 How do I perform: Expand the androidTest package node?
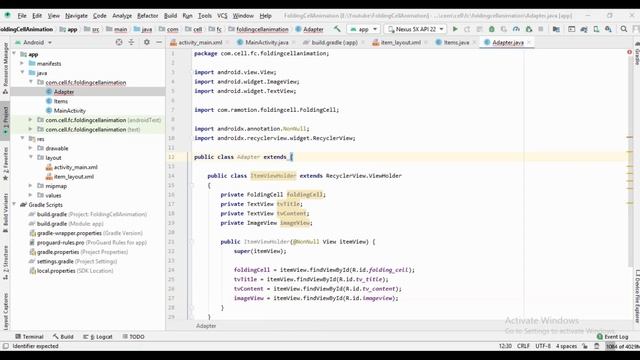pos(31,120)
